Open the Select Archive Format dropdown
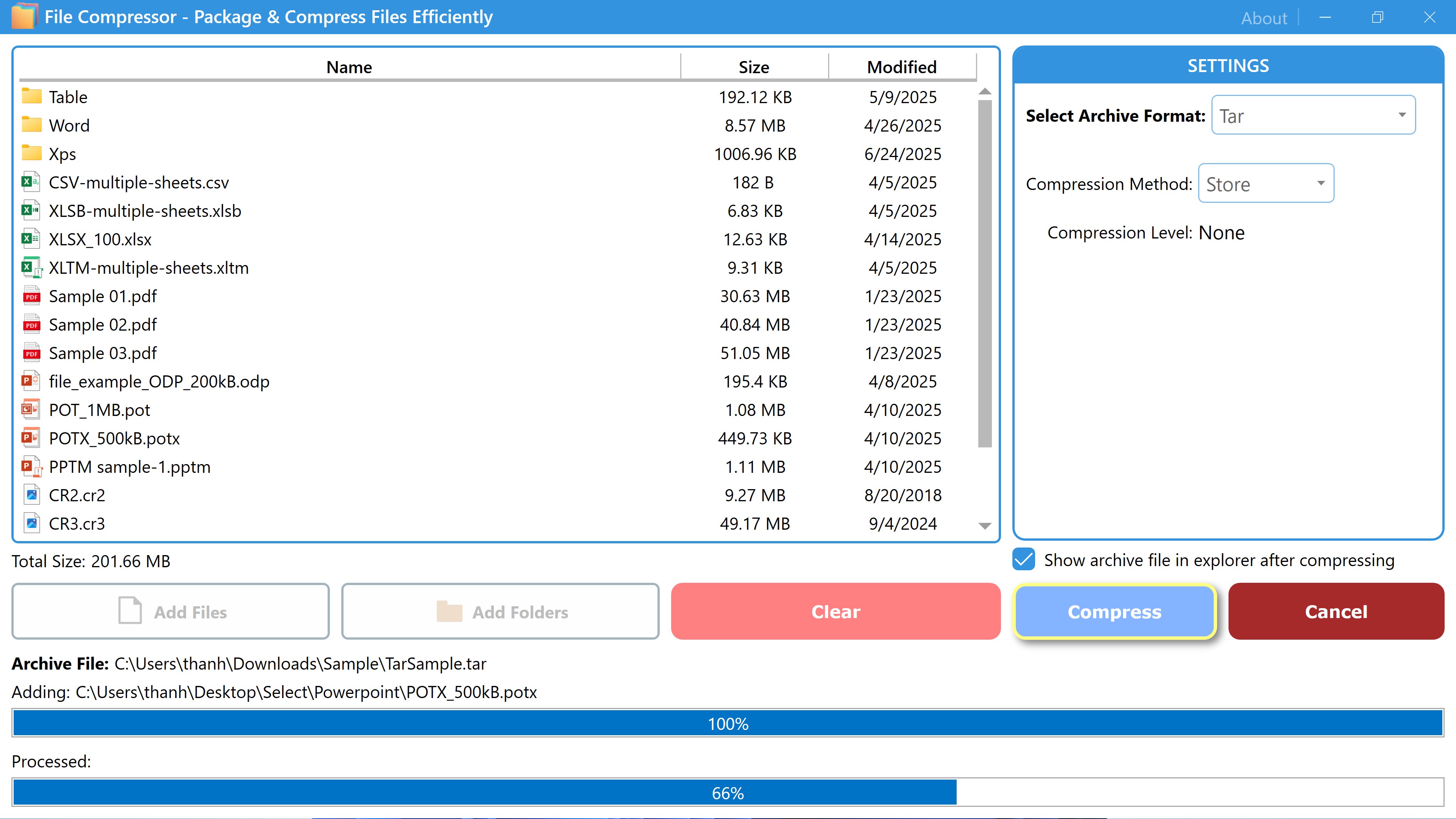Image resolution: width=1456 pixels, height=819 pixels. pyautogui.click(x=1313, y=115)
